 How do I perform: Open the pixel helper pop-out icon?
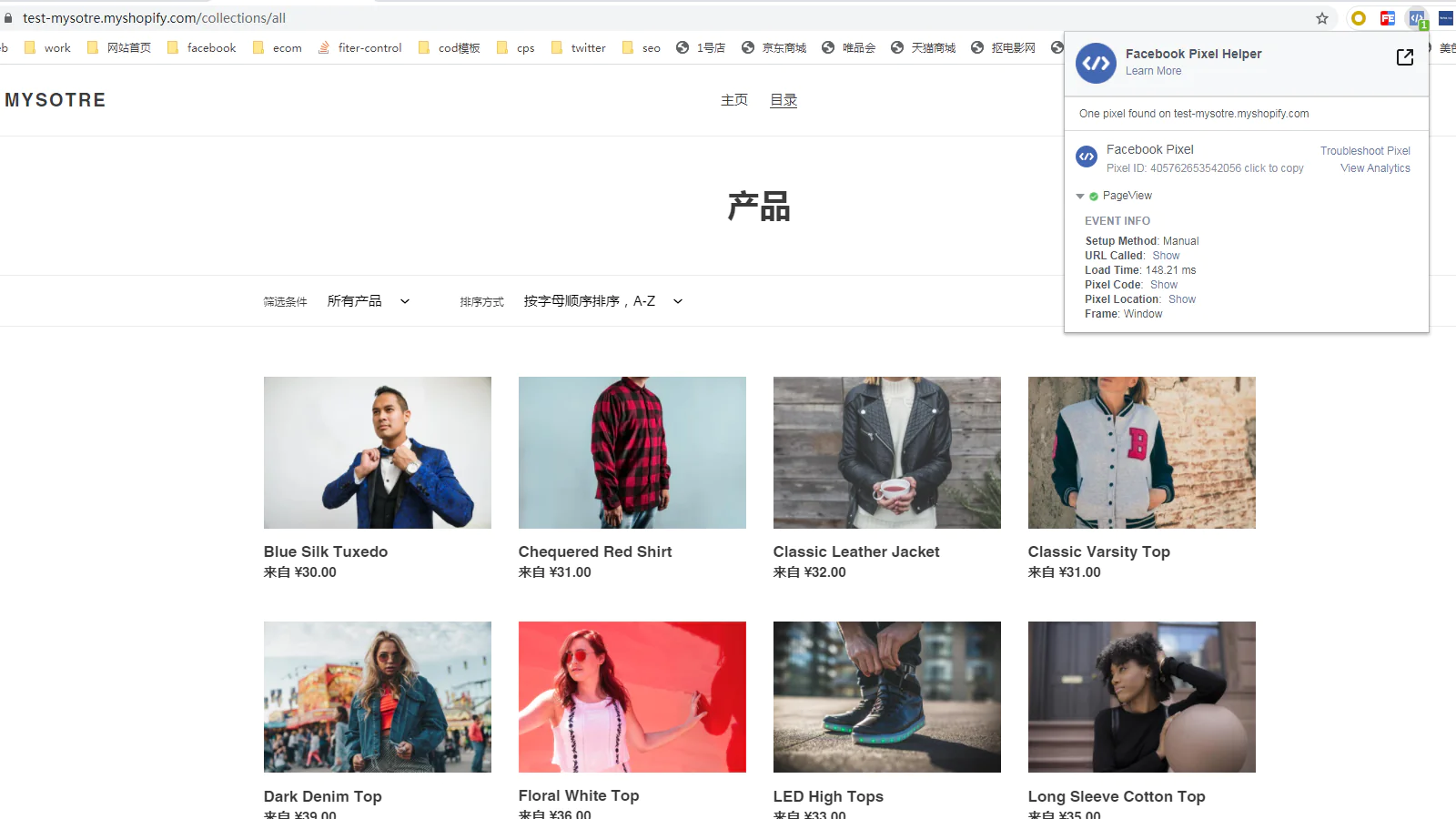click(x=1404, y=57)
